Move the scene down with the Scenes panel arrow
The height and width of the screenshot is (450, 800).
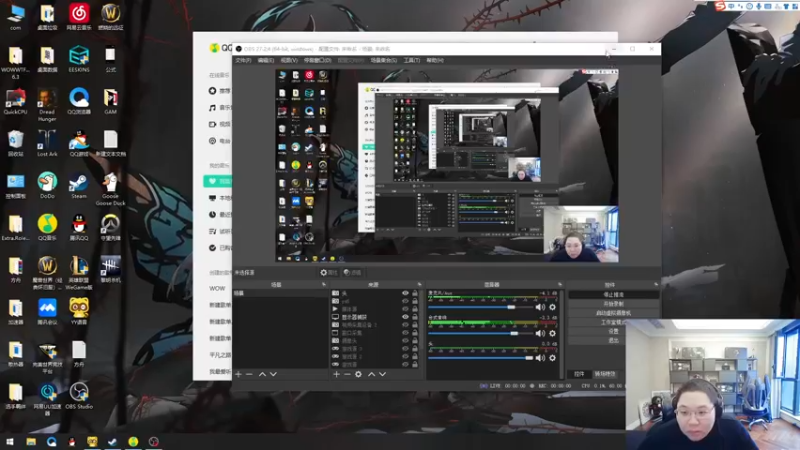point(273,374)
